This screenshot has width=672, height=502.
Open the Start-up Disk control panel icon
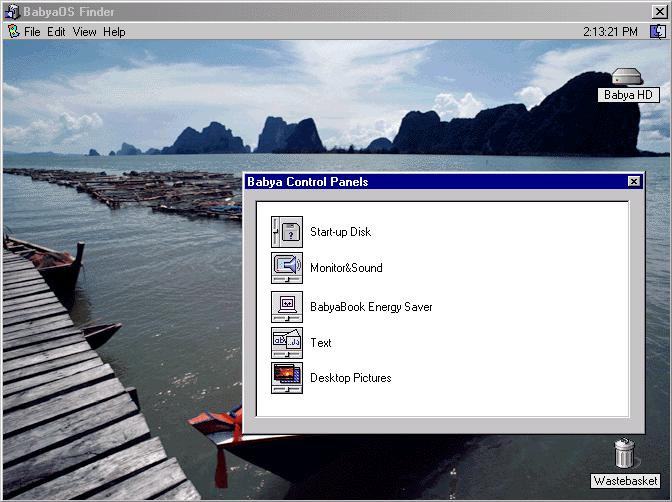[287, 232]
